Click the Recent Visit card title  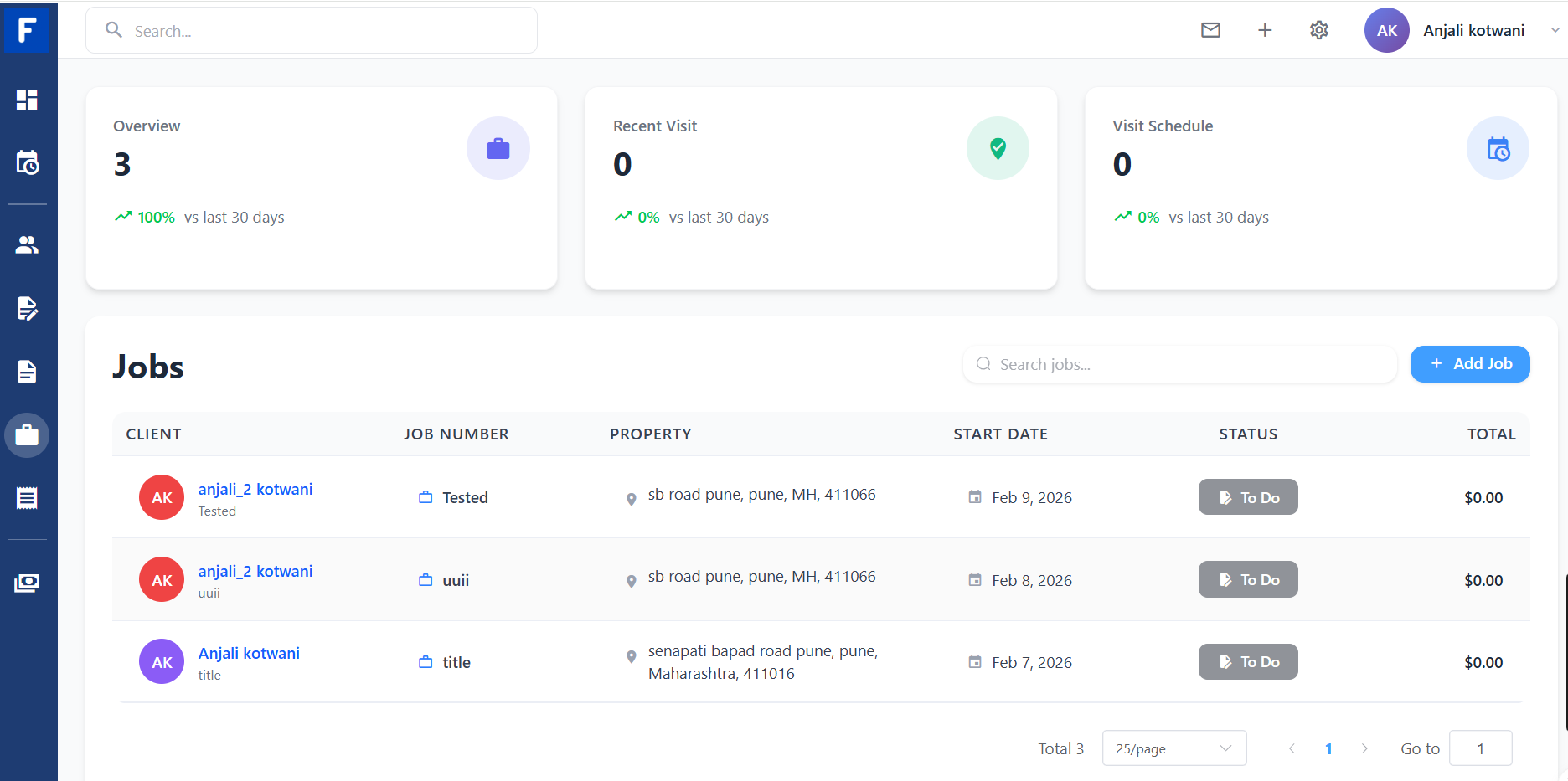click(x=655, y=126)
